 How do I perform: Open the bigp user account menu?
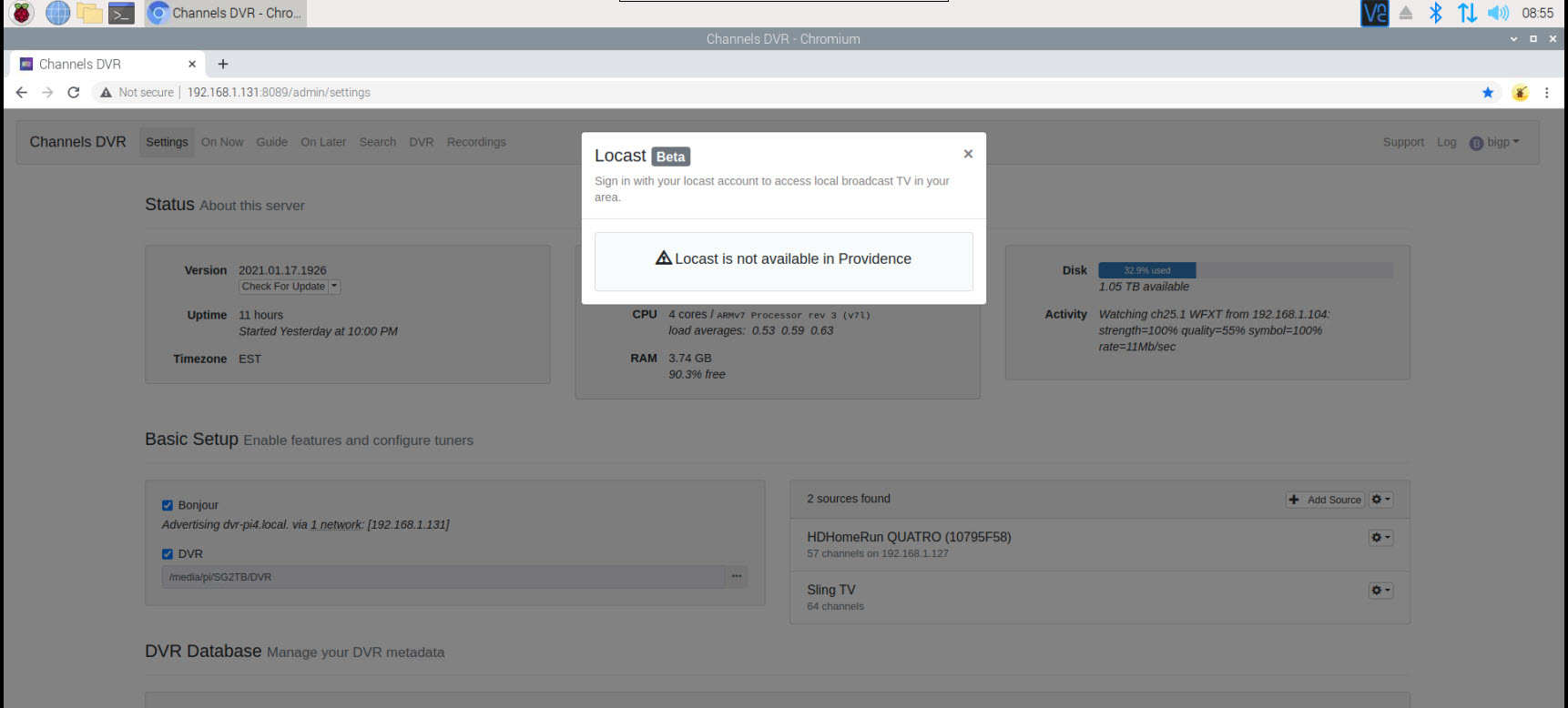pos(1494,142)
